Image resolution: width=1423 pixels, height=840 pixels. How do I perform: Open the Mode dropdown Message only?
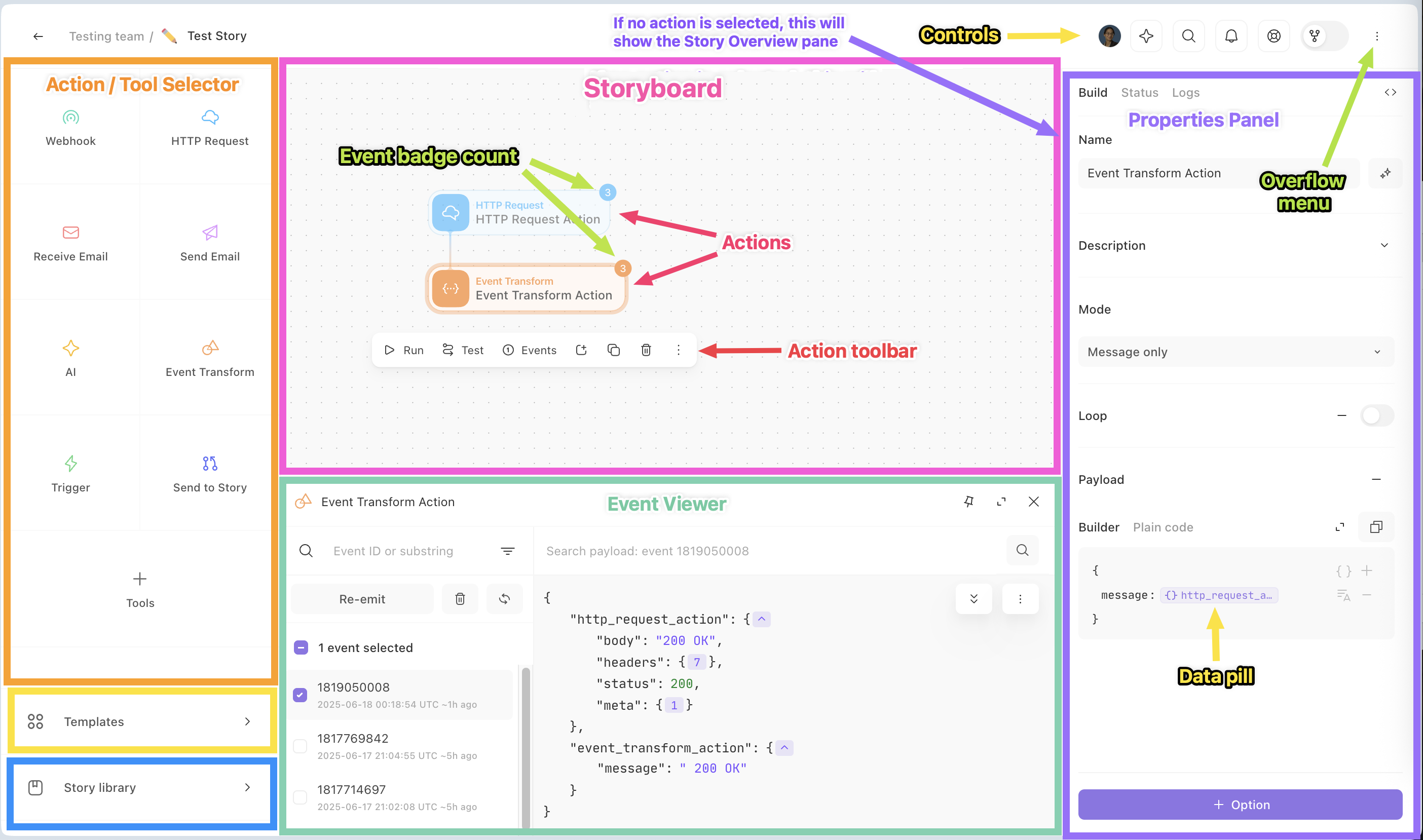click(x=1236, y=352)
